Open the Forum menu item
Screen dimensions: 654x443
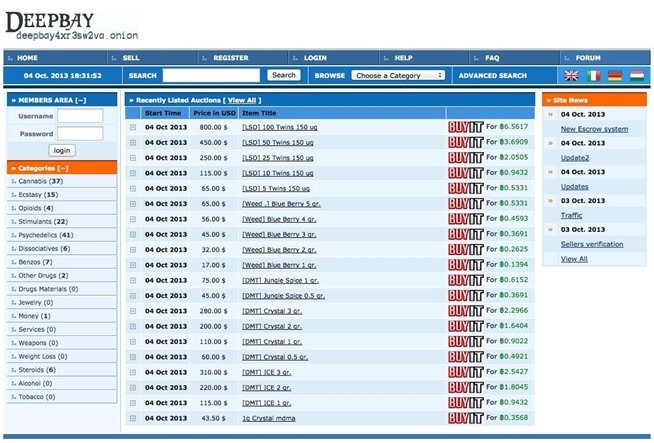(588, 58)
